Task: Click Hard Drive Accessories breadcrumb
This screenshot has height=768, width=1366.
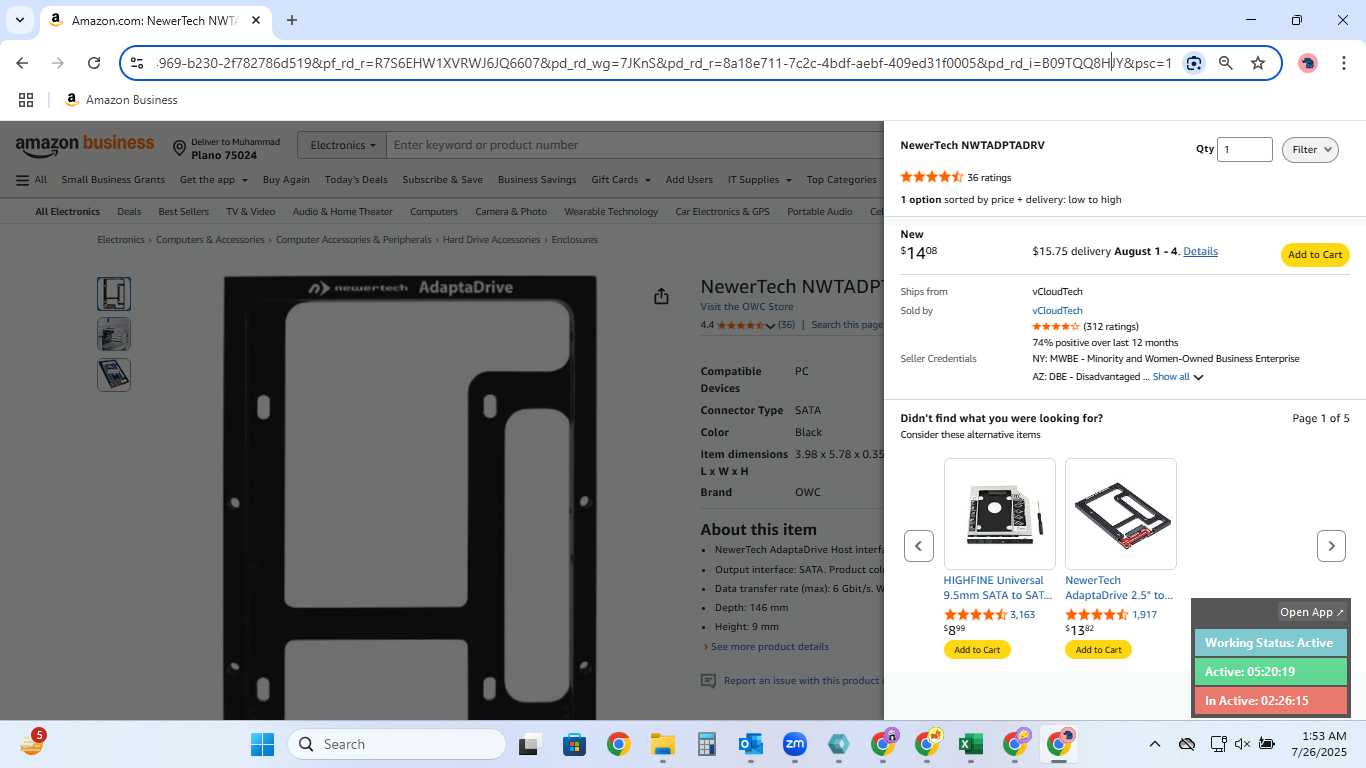Action: pyautogui.click(x=491, y=240)
